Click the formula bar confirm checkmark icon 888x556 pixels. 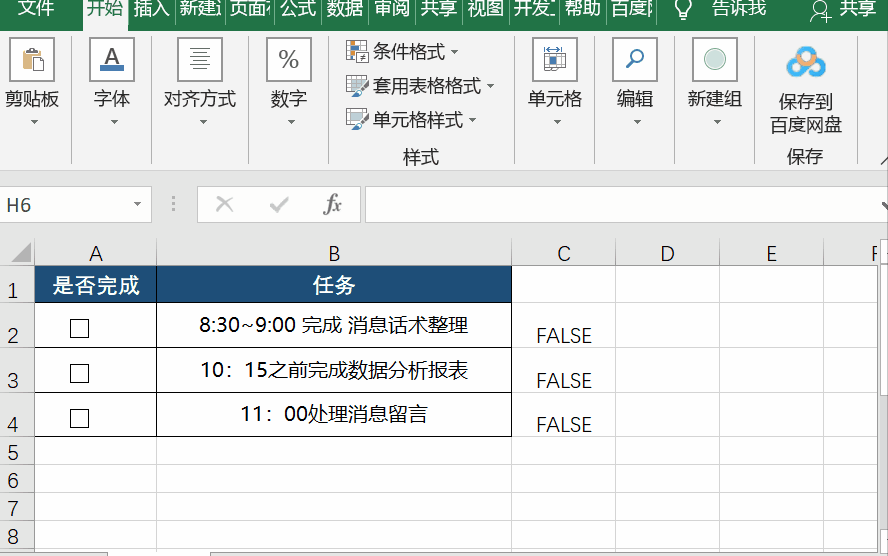click(279, 204)
